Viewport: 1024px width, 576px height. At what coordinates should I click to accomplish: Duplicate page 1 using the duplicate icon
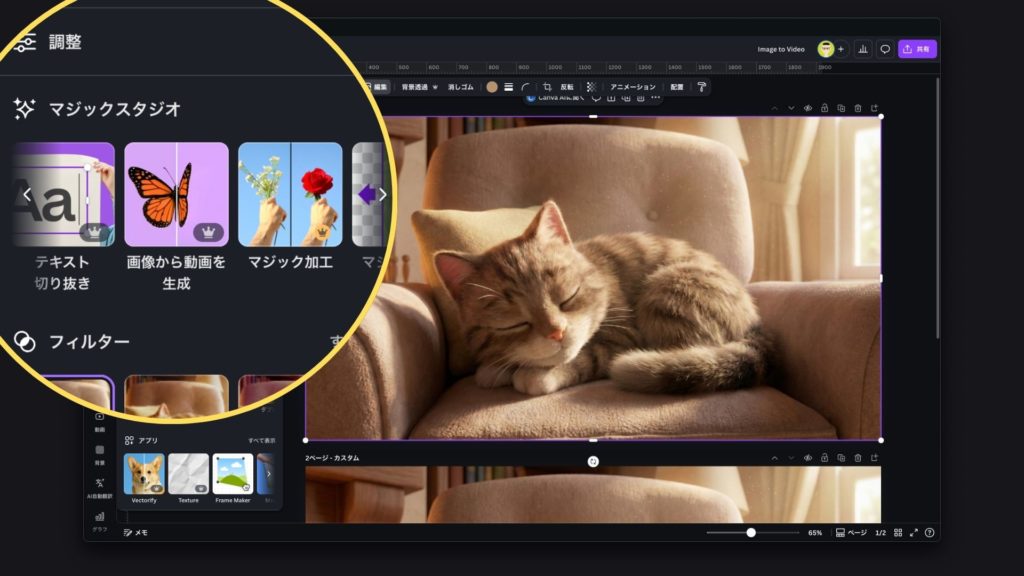[841, 108]
